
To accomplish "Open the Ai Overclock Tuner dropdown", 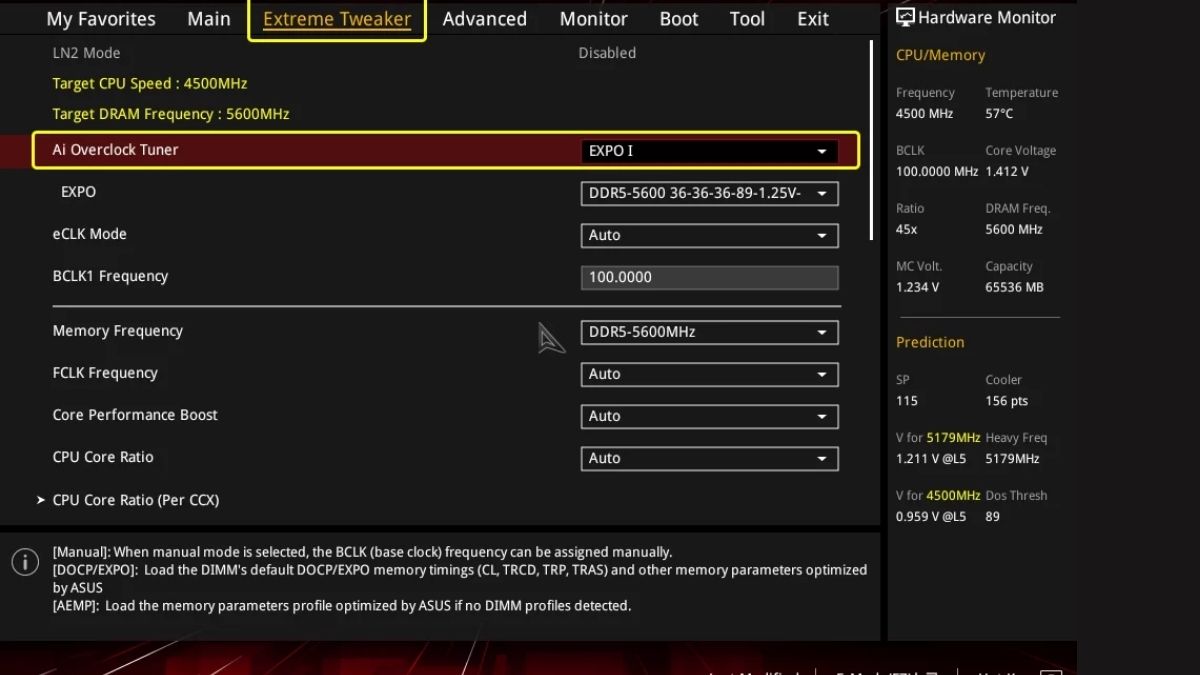I will click(x=709, y=151).
